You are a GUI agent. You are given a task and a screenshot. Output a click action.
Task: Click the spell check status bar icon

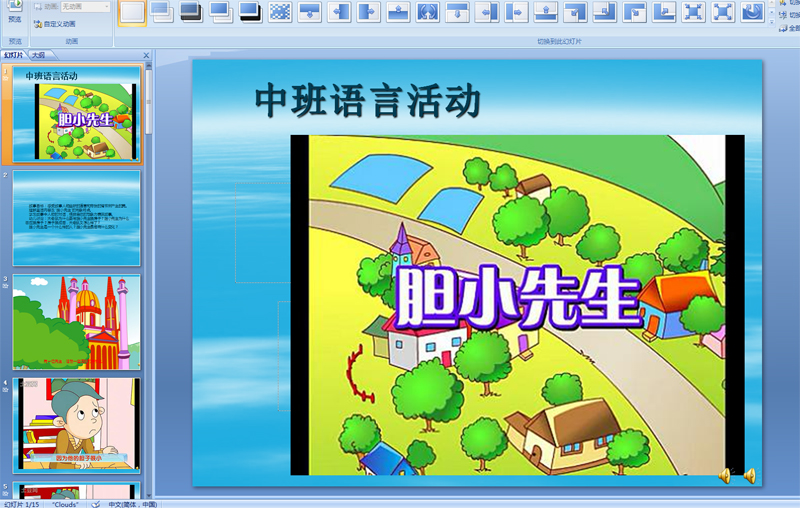95,504
